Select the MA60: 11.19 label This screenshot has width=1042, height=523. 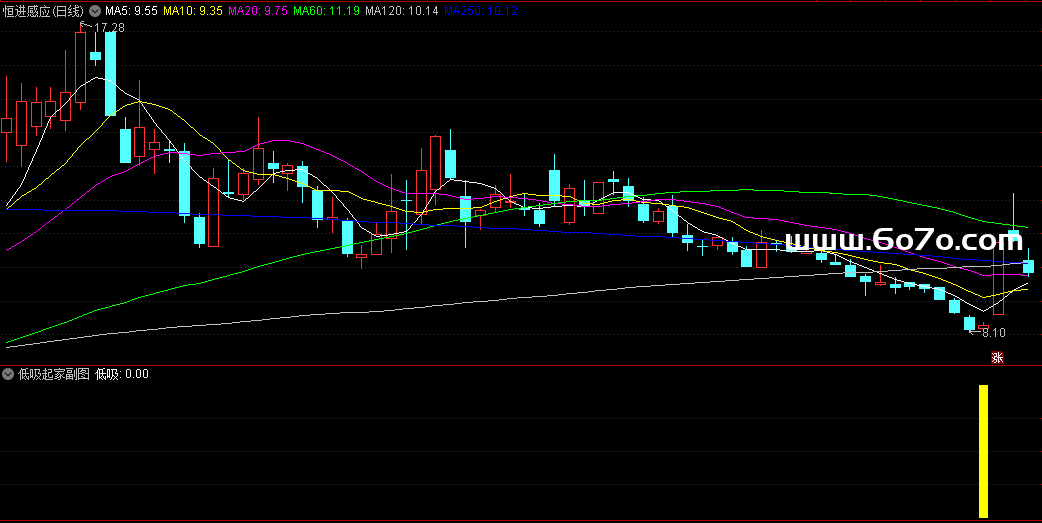point(326,11)
